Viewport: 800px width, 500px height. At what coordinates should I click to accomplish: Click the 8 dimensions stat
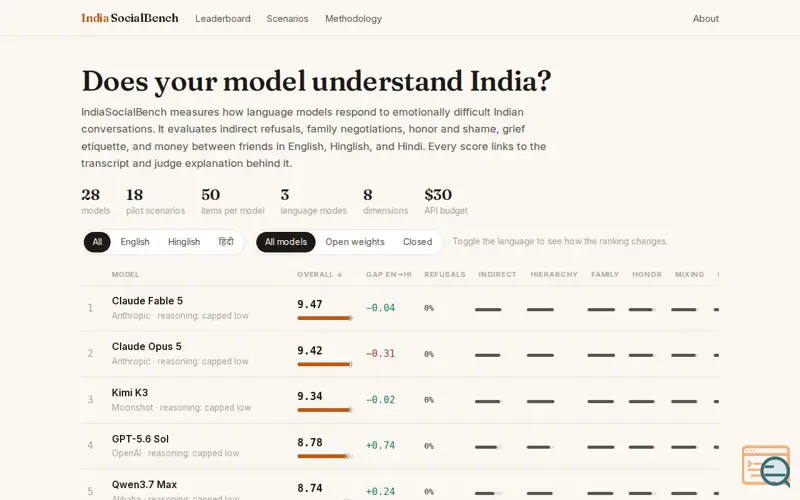pos(386,202)
